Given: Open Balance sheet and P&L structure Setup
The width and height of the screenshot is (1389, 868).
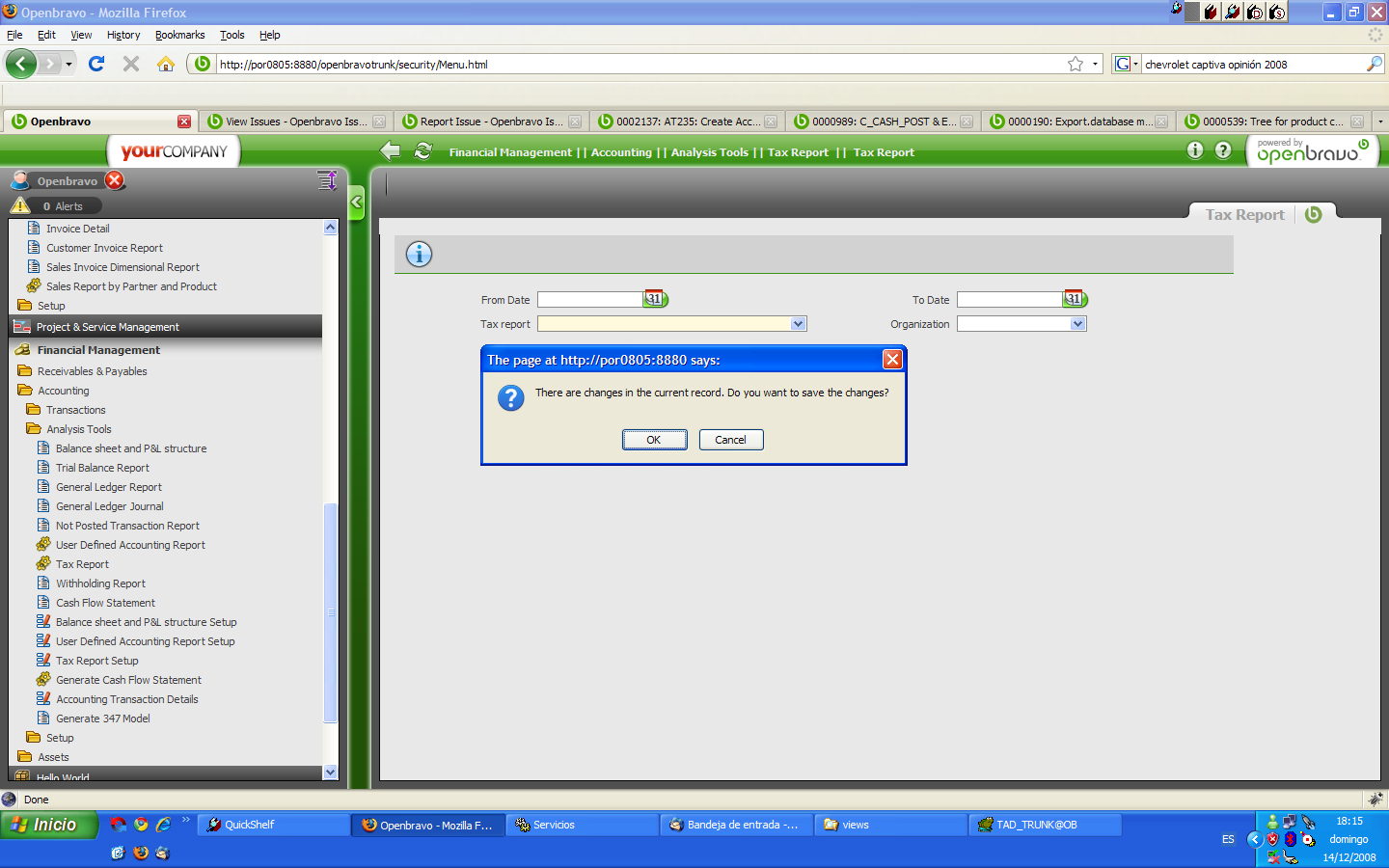Looking at the screenshot, I should click(x=146, y=622).
